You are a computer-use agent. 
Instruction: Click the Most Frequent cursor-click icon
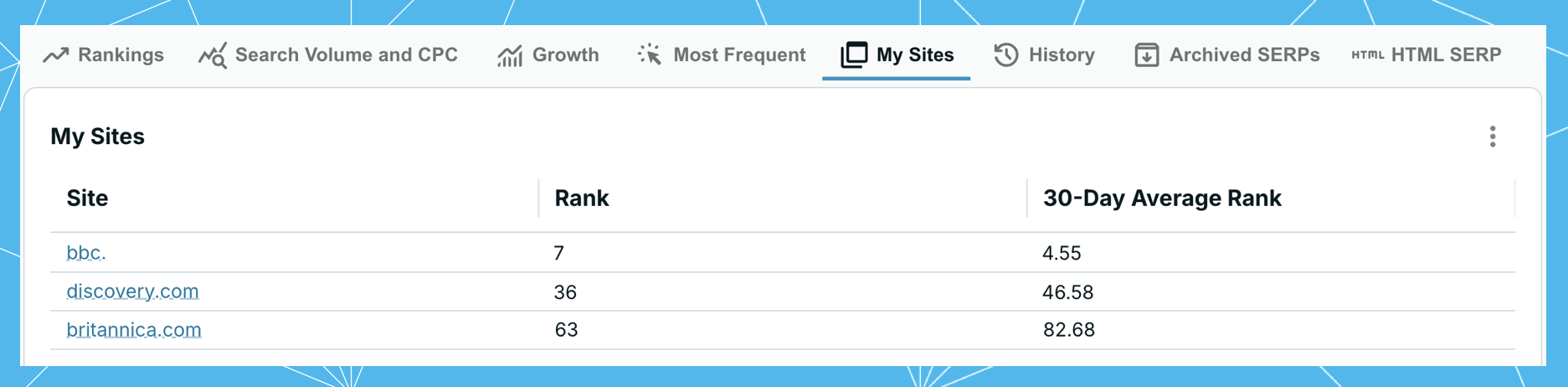650,54
